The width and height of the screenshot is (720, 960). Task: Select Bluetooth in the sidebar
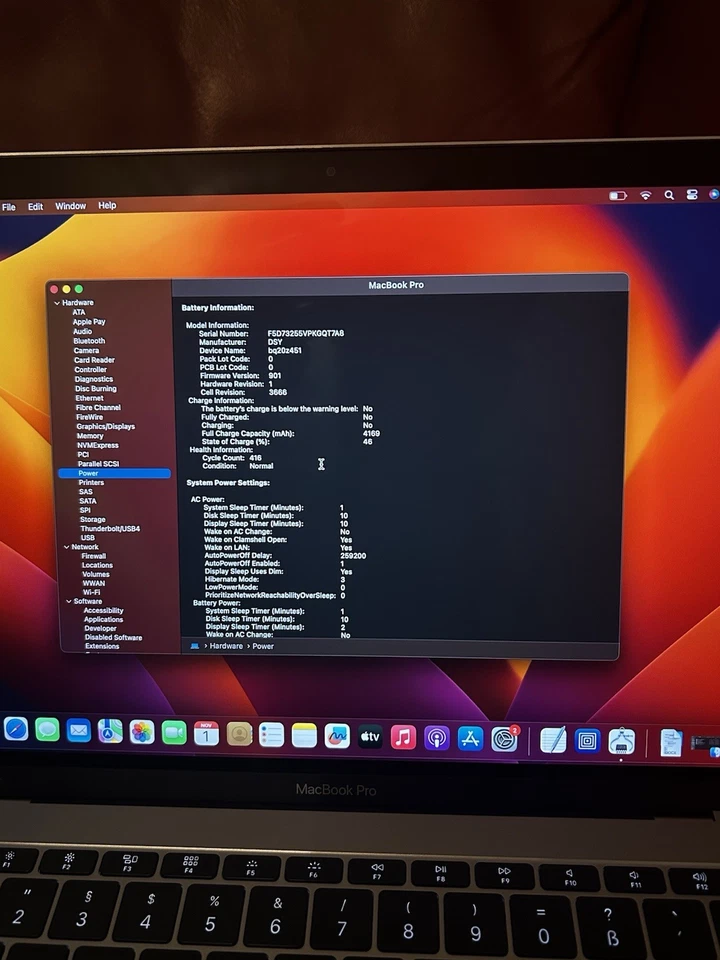tap(89, 341)
